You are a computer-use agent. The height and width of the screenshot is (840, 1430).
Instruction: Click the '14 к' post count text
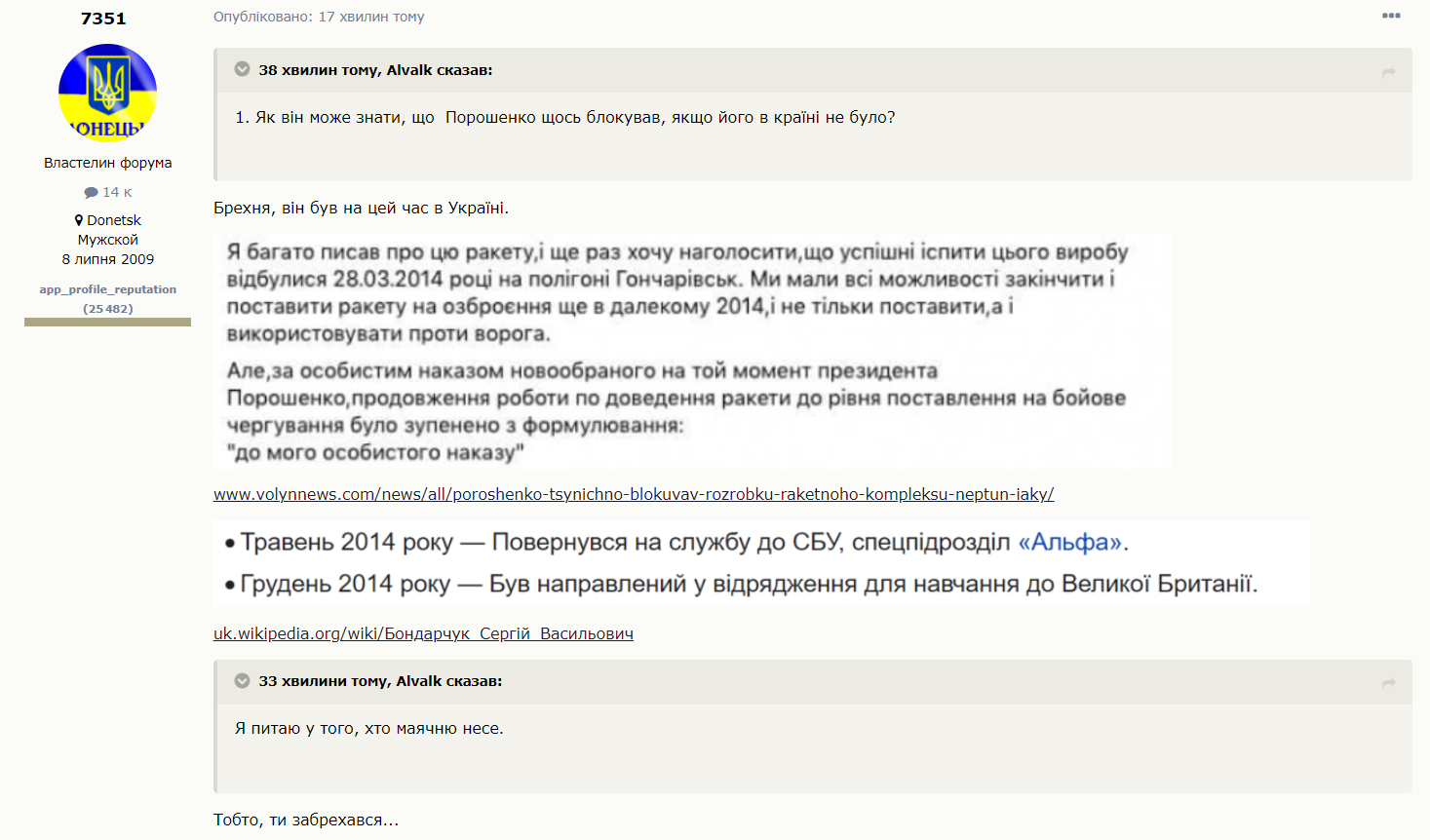click(117, 192)
